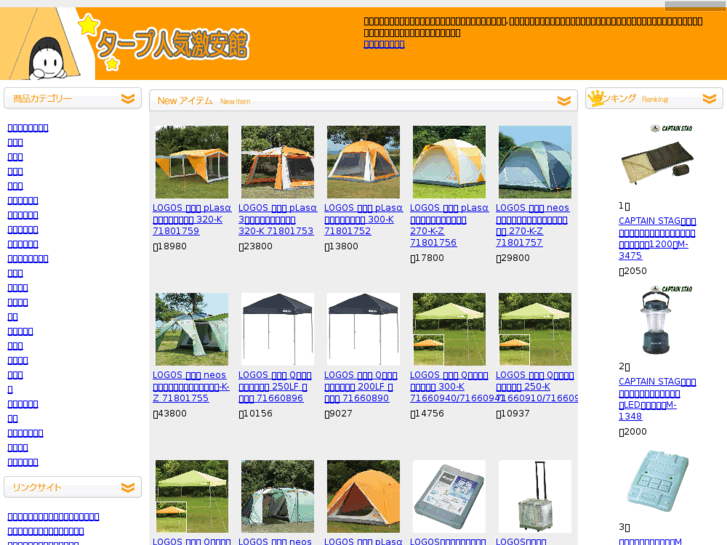Viewport: 727px width, 545px height.
Task: Open the LOGOS Q 250-K 71660910 link
Action: 536,386
